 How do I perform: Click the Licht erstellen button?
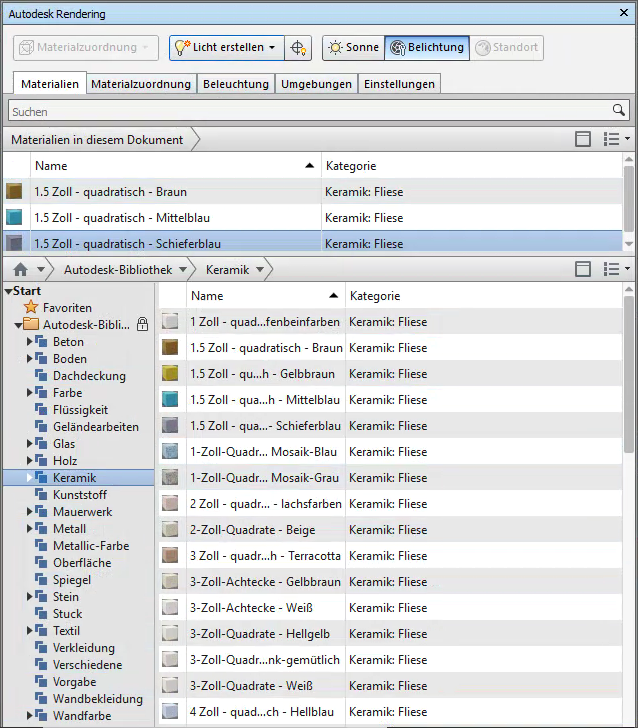[227, 48]
